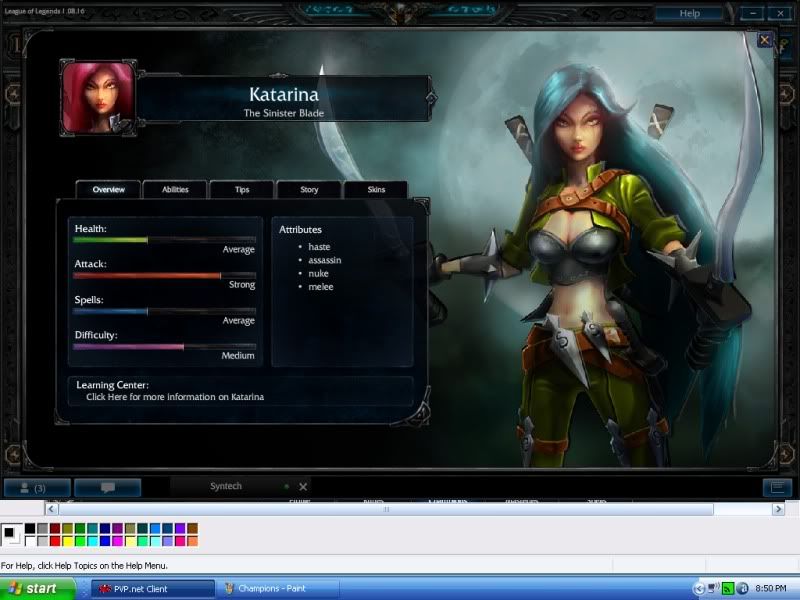800x600 pixels.
Task: Open the friends list icon
Action: tap(36, 488)
